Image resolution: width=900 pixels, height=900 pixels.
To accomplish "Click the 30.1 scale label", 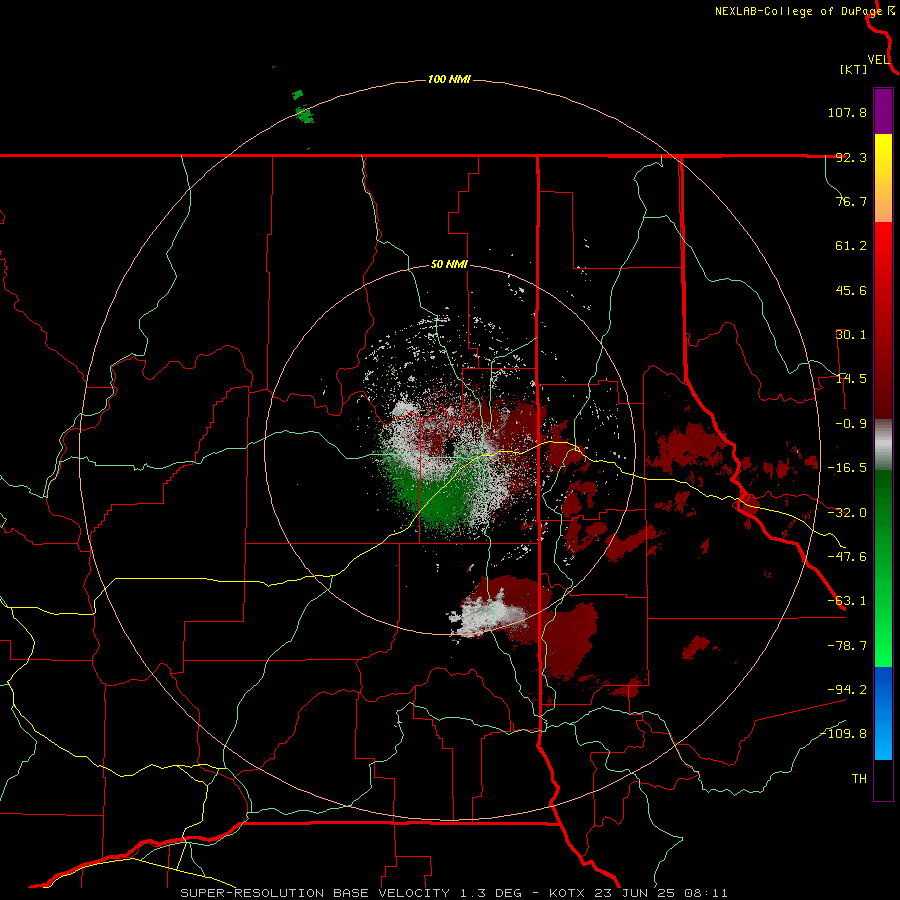I will [851, 335].
